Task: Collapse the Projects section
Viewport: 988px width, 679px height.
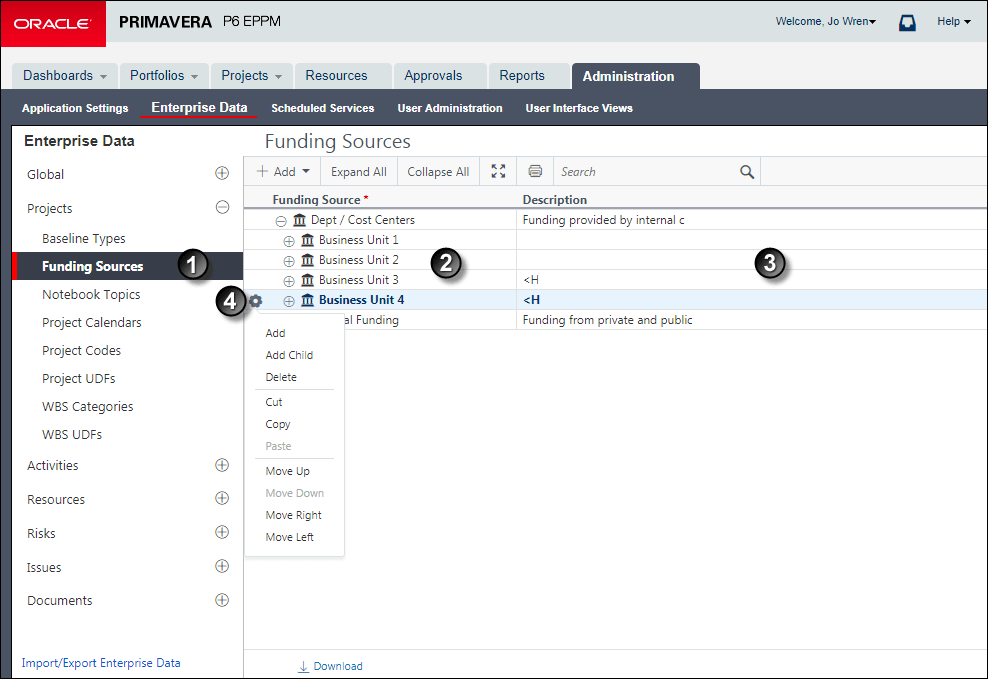Action: (x=222, y=207)
